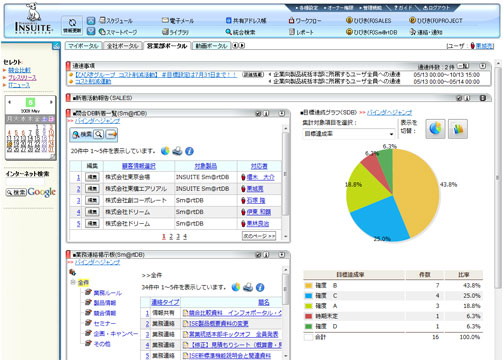Click info icon beside 20件中 count text

pos(189,151)
